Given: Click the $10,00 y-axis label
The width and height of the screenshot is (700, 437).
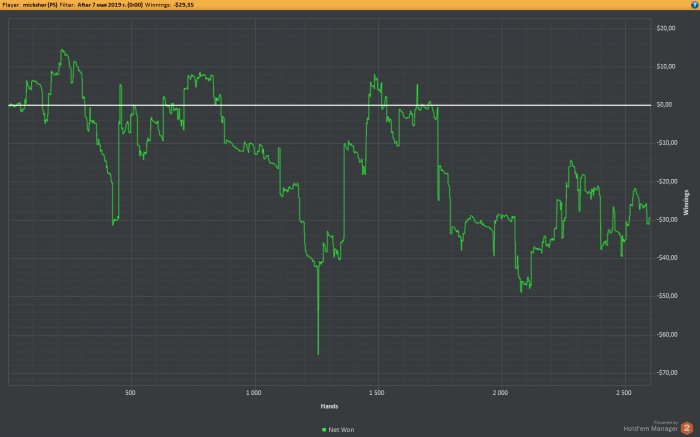Looking at the screenshot, I should click(666, 67).
